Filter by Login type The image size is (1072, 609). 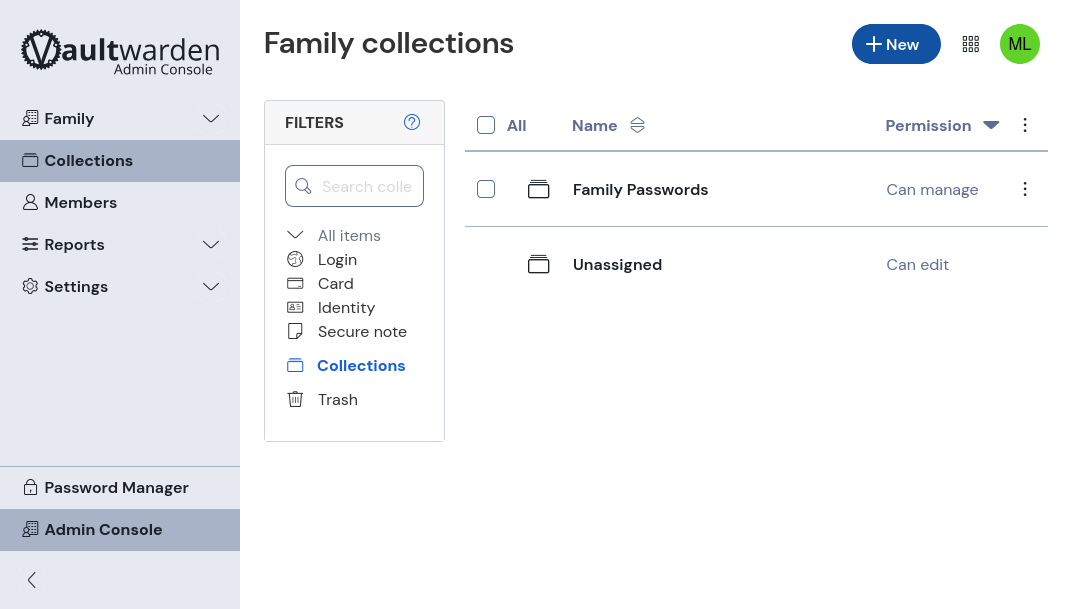pyautogui.click(x=337, y=260)
